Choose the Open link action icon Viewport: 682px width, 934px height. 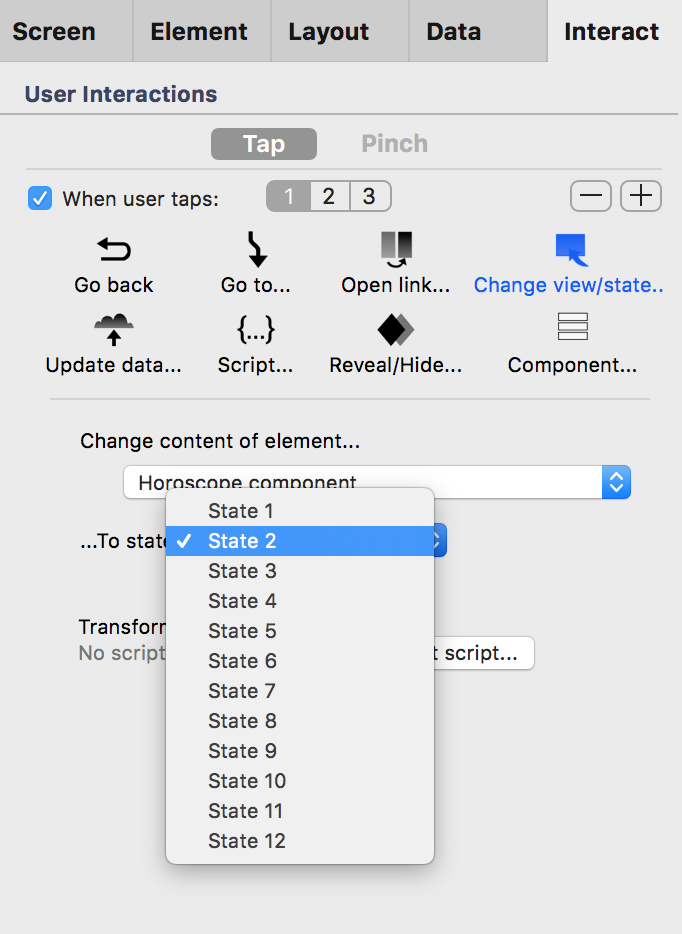click(x=396, y=249)
